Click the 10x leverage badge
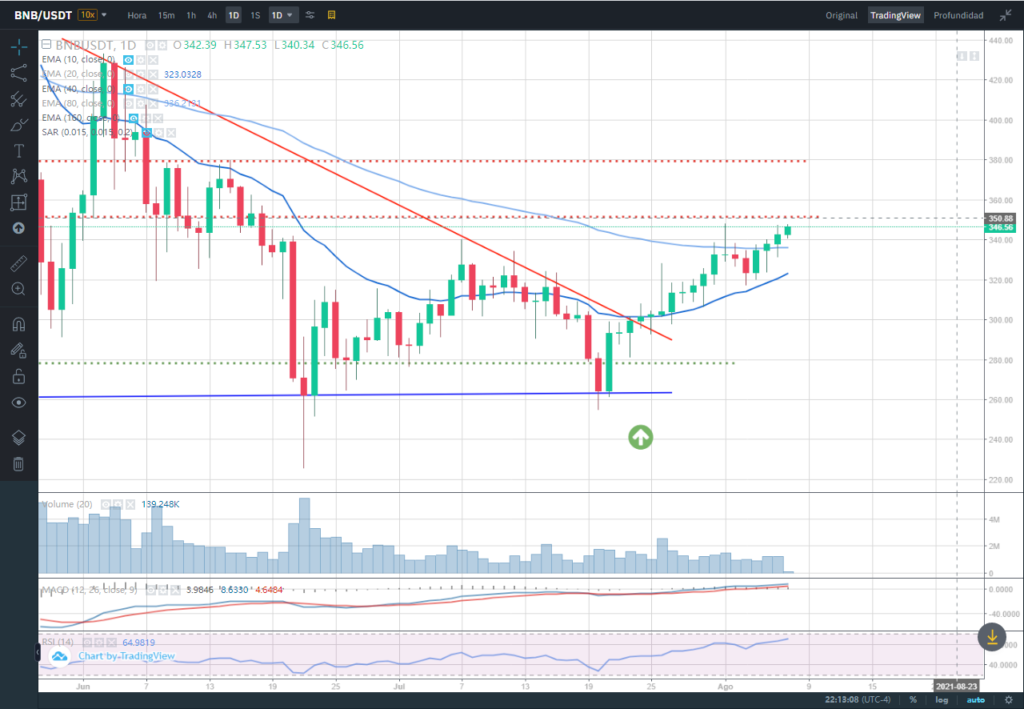 point(87,14)
